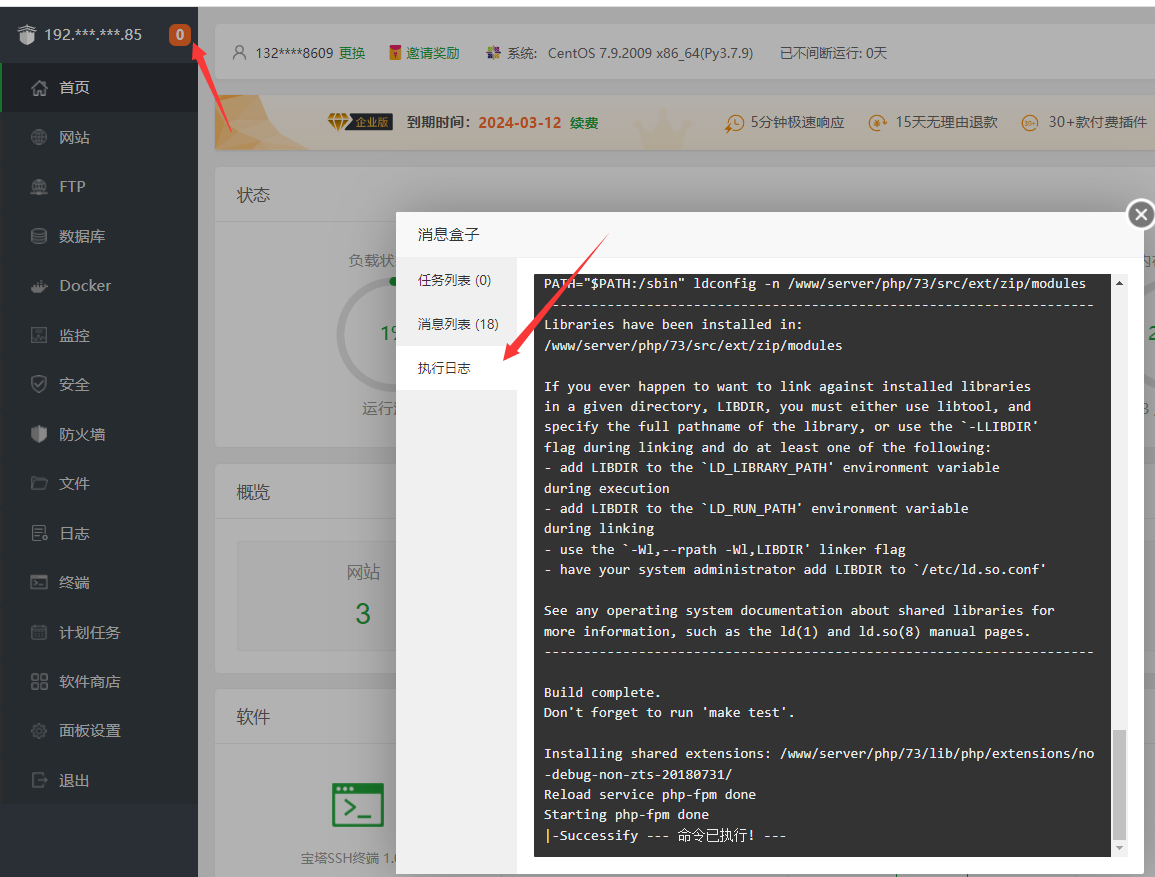Click the '|-Successify --- 命令已执行!' line
The height and width of the screenshot is (877, 1155).
click(664, 835)
